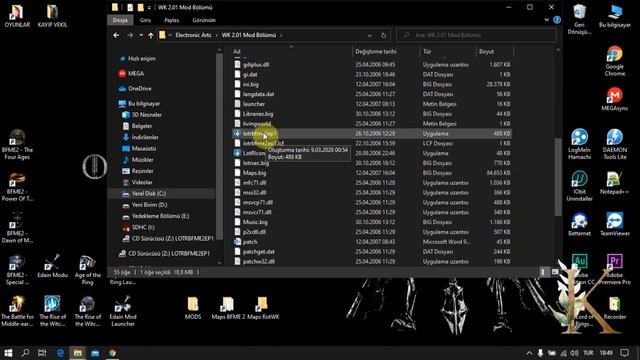This screenshot has width=640, height=360.
Task: Open Yeni Birim (D:) drive
Action: pyautogui.click(x=149, y=204)
